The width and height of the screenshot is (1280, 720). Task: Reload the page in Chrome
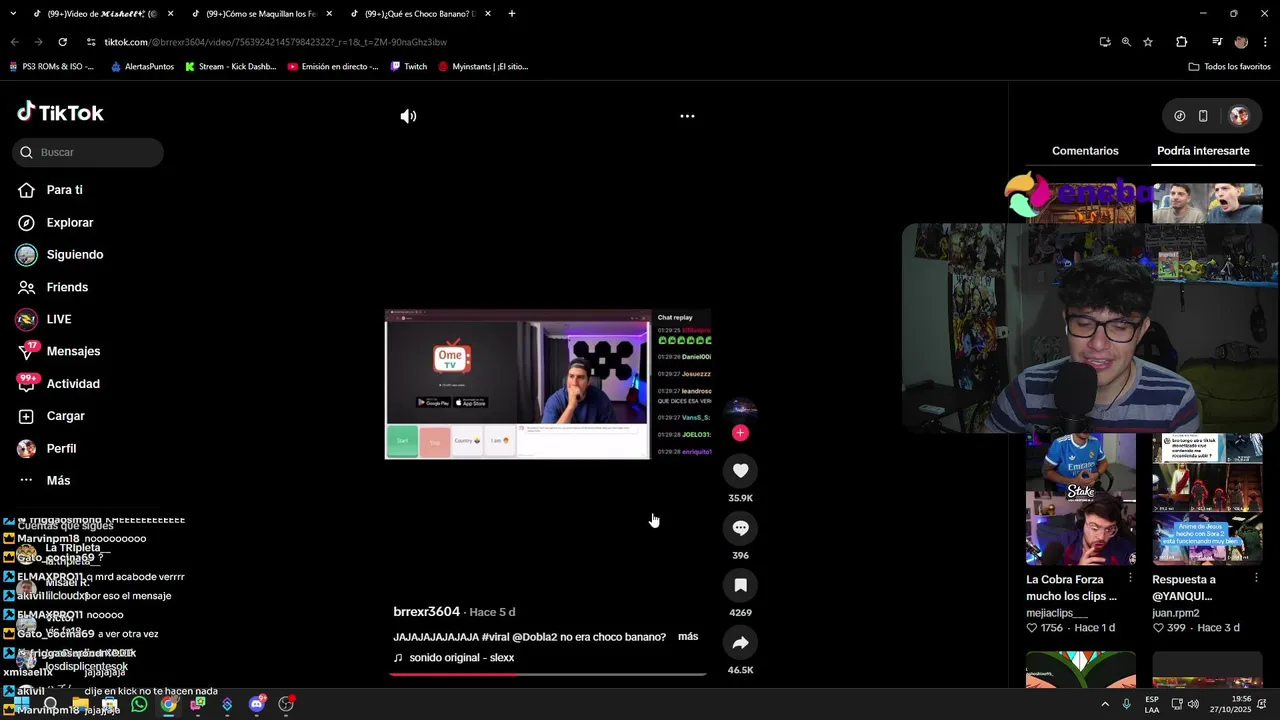[62, 42]
